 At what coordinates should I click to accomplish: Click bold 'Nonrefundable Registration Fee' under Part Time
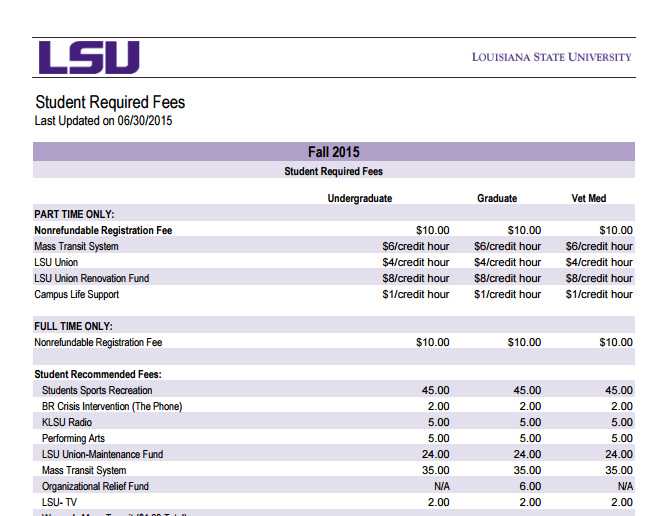[103, 230]
